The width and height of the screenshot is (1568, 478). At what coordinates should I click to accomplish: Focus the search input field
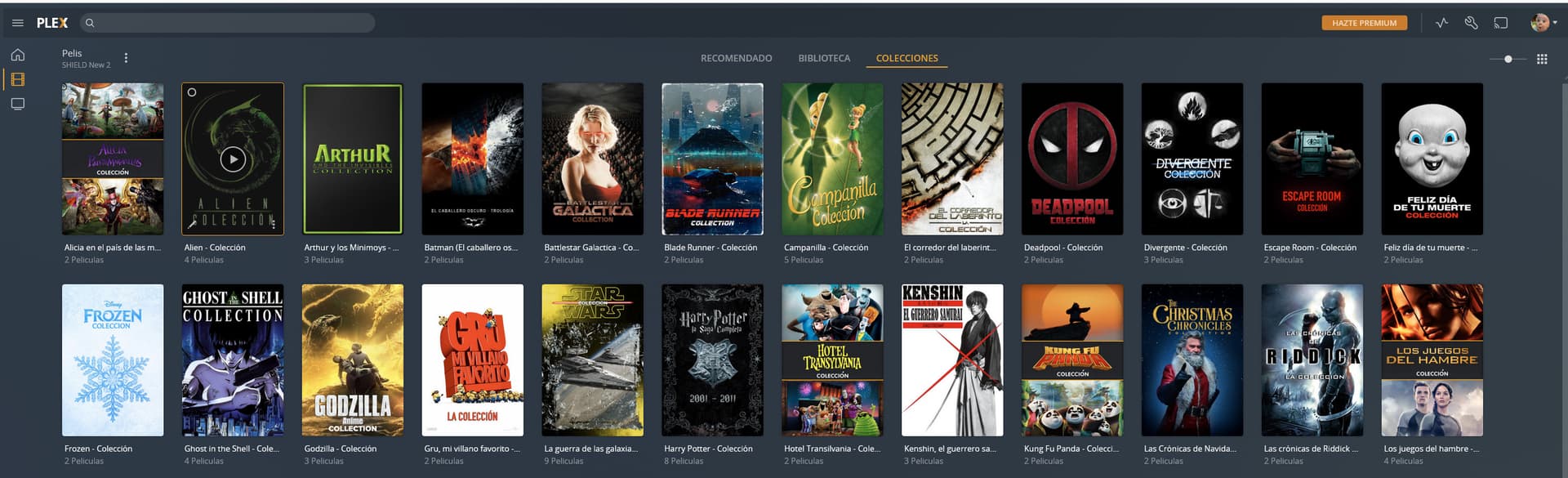229,23
